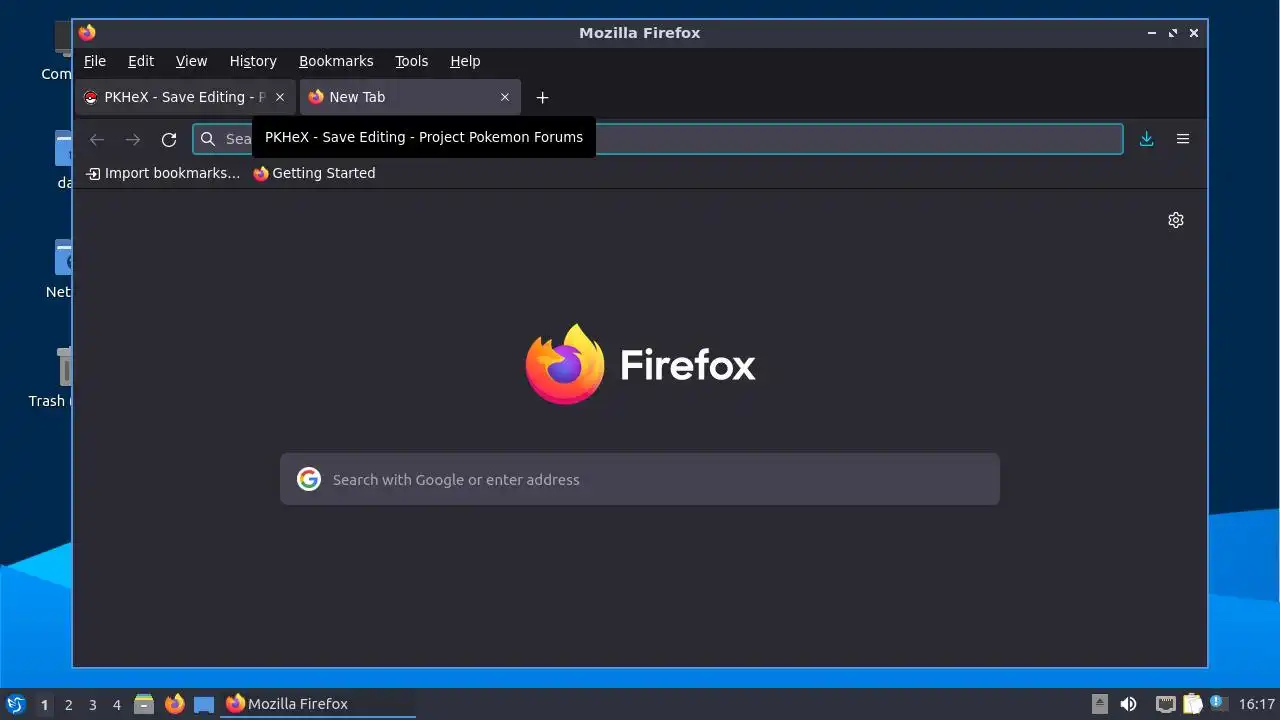Open the Firefox application menu

[1183, 139]
